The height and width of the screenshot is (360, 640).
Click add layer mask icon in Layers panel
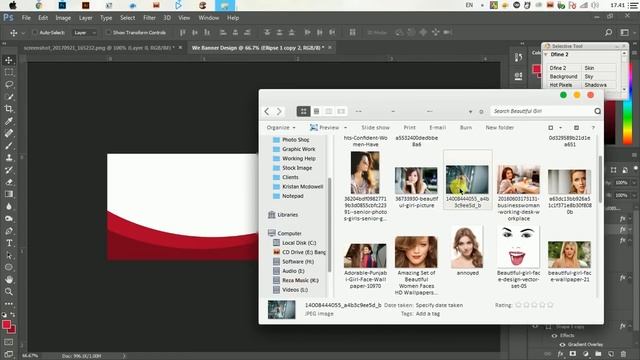point(573,354)
